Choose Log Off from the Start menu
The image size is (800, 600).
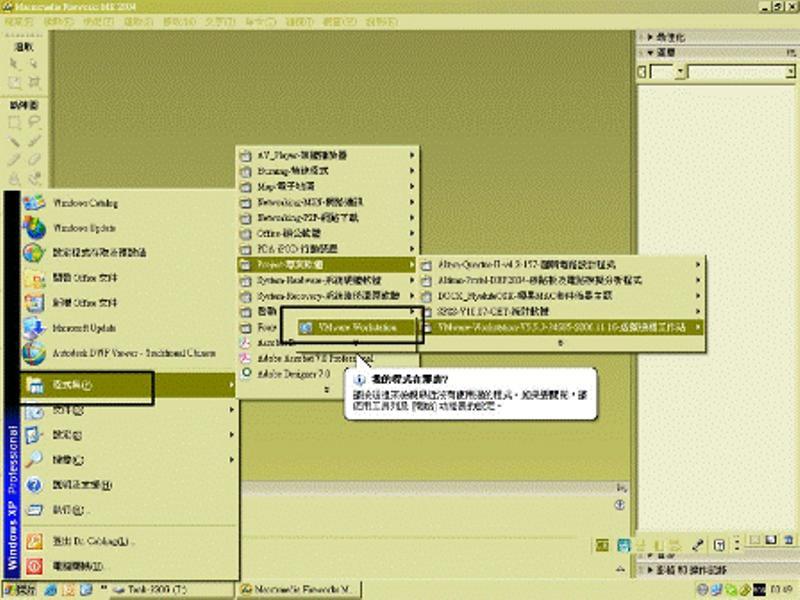[x=128, y=541]
